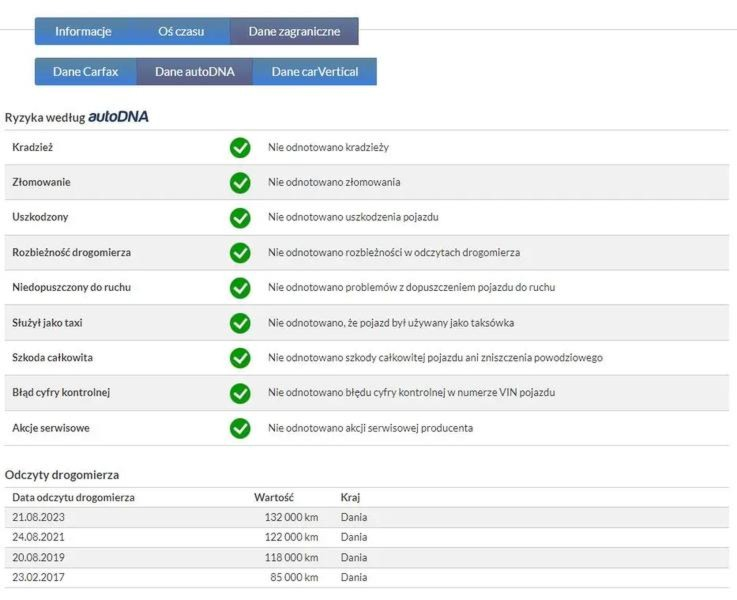This screenshot has height=600, width=737.
Task: Click the Służył jako taxi checkmark
Action: [x=240, y=323]
